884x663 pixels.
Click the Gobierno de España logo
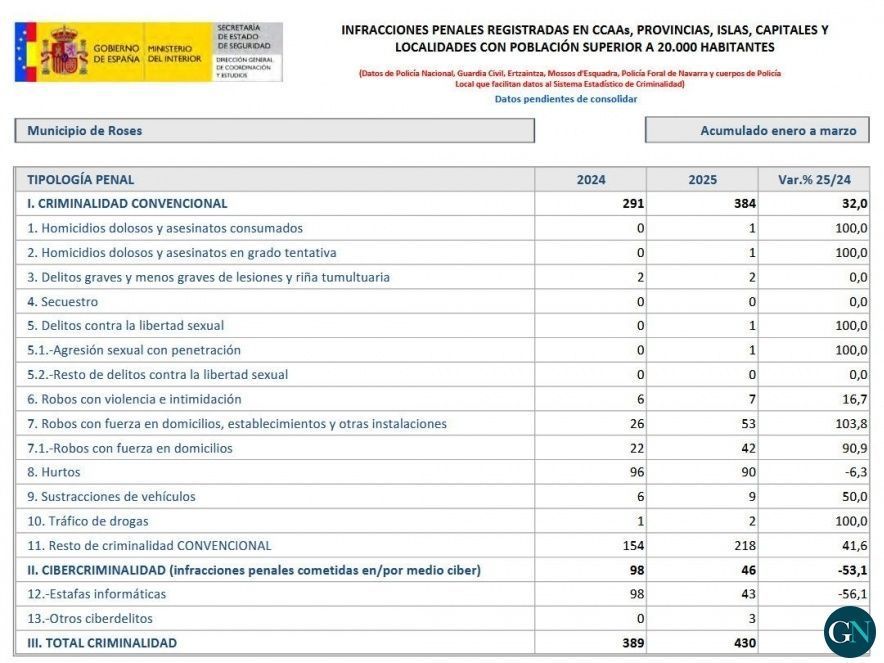click(x=148, y=52)
